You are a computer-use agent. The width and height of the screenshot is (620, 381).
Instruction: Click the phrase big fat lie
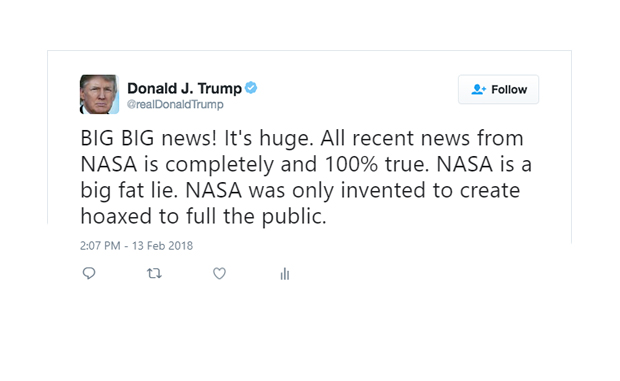tap(129, 190)
